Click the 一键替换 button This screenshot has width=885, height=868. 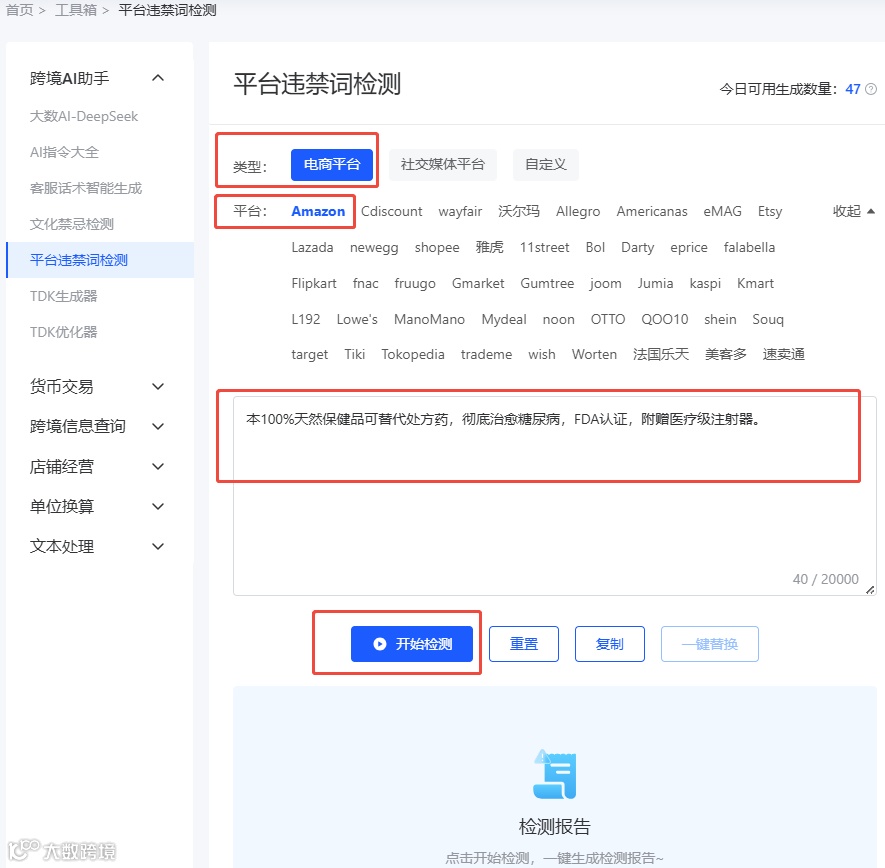(709, 644)
